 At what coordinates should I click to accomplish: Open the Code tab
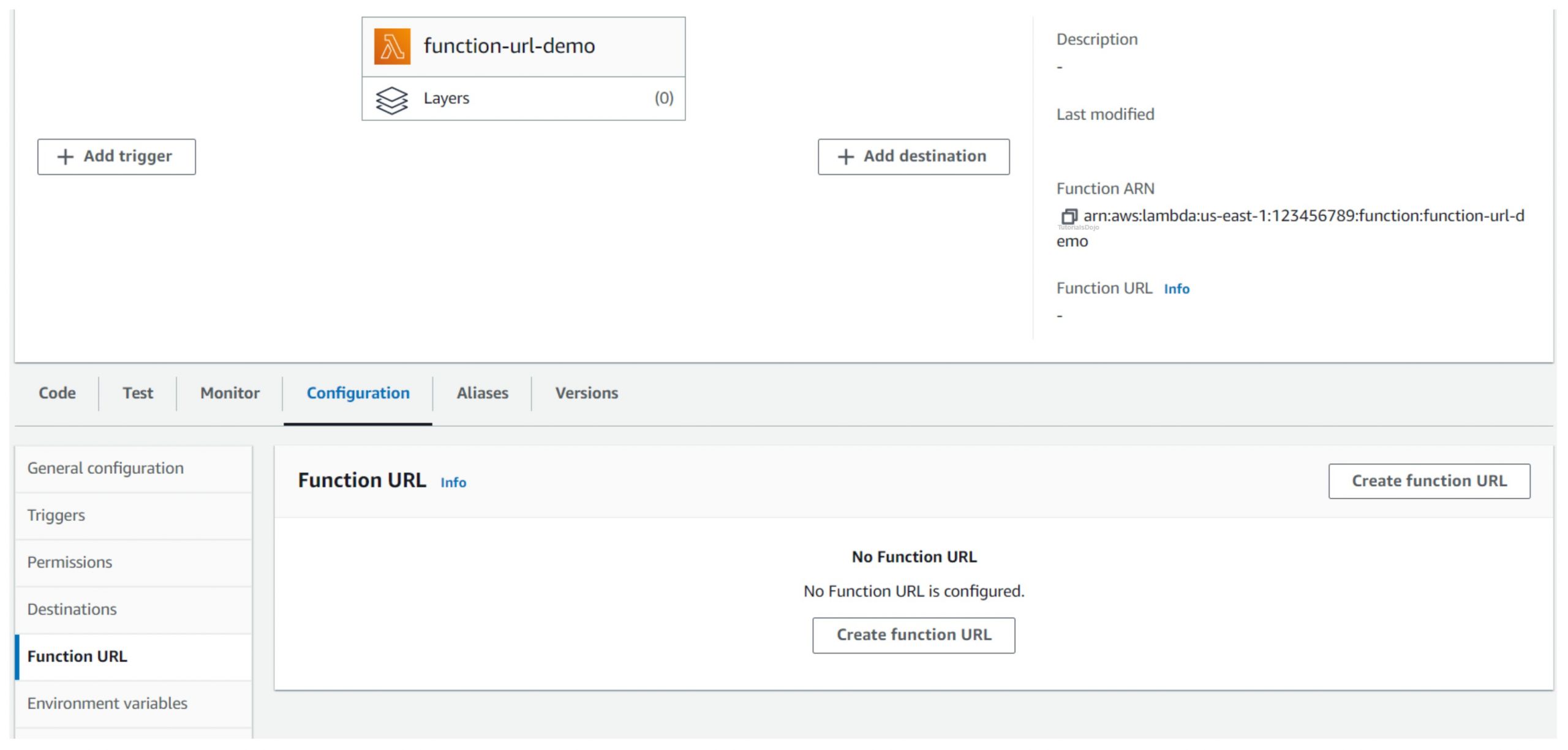[57, 393]
